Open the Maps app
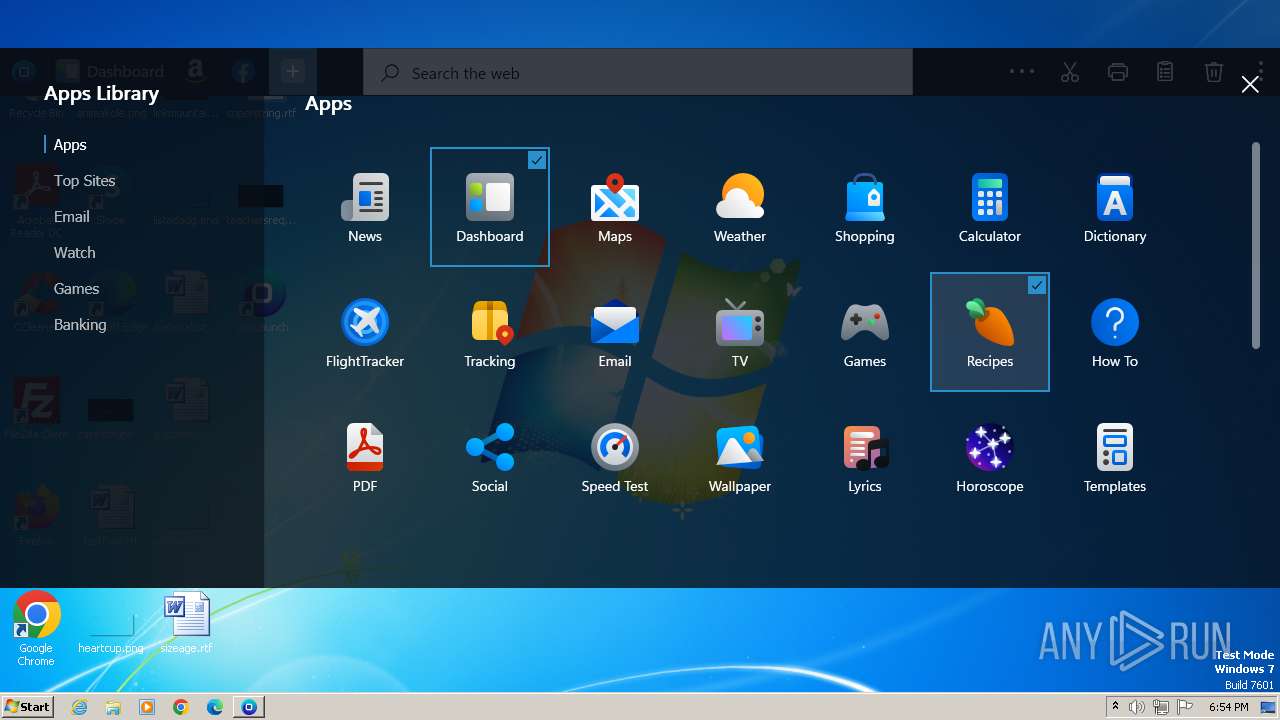 click(615, 207)
